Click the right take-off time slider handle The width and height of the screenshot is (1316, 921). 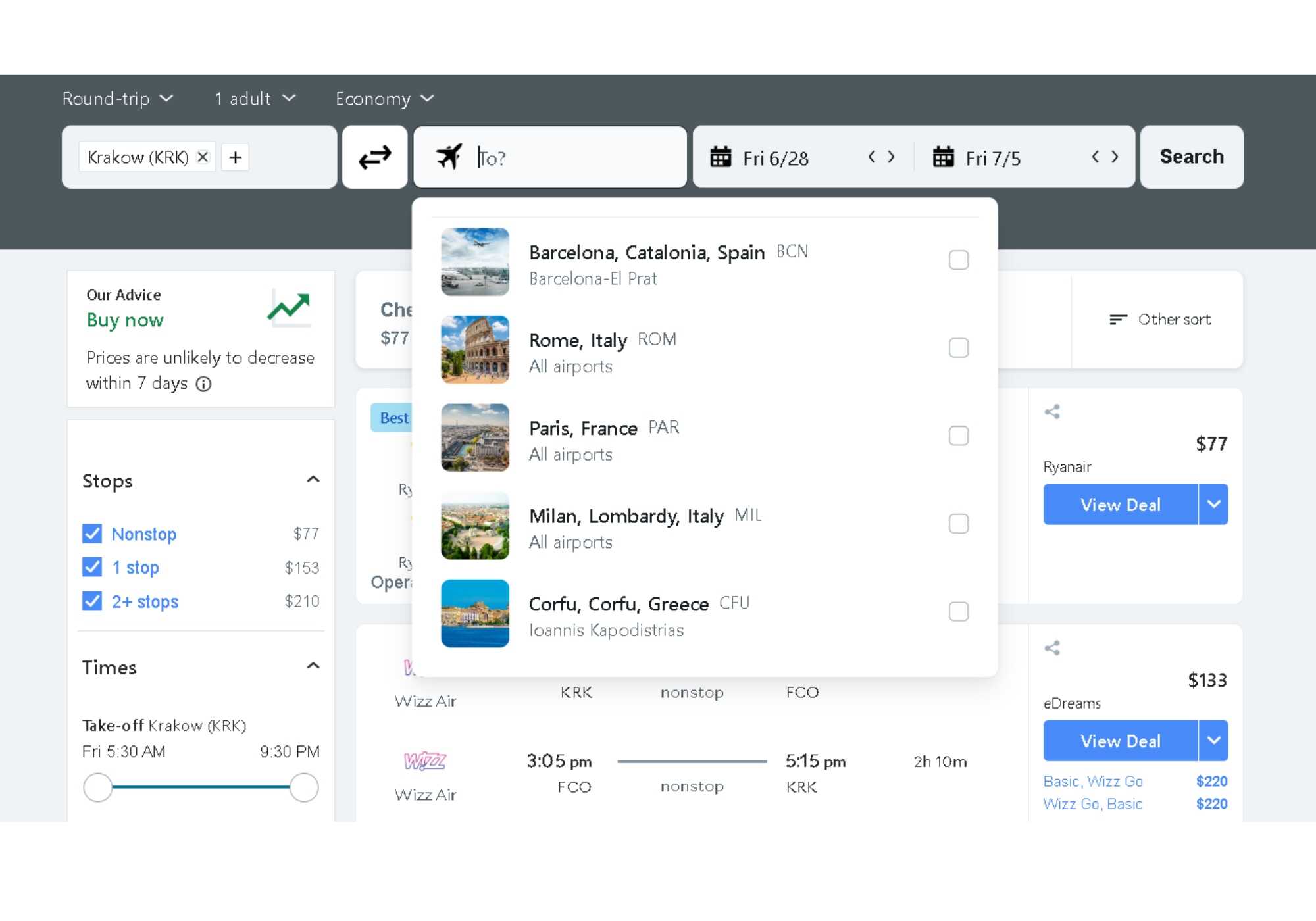304,787
